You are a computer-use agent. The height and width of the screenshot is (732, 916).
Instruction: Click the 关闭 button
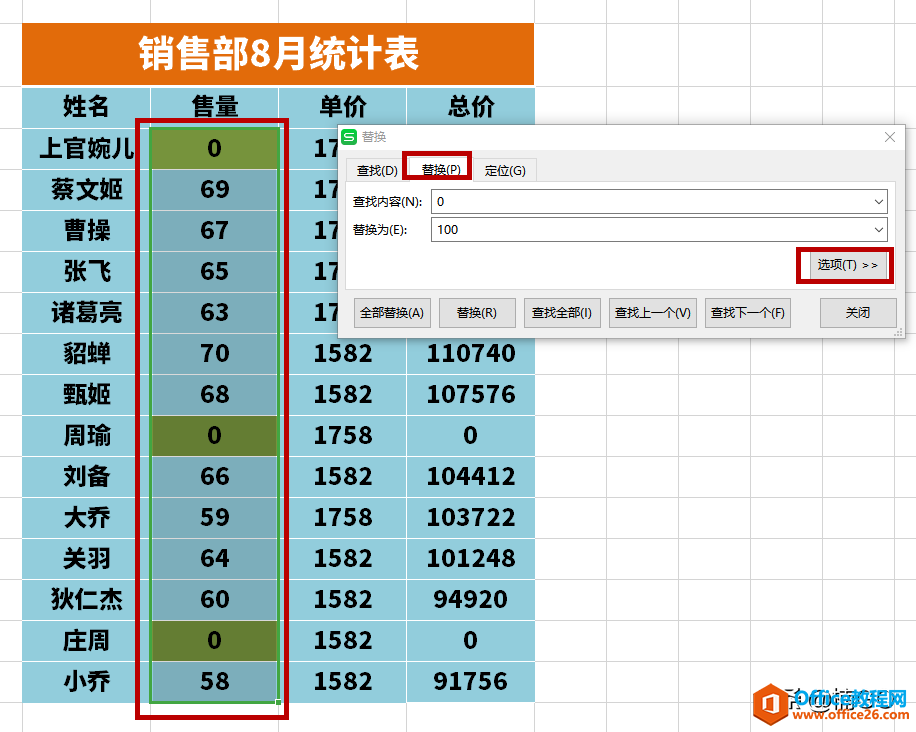coord(858,313)
